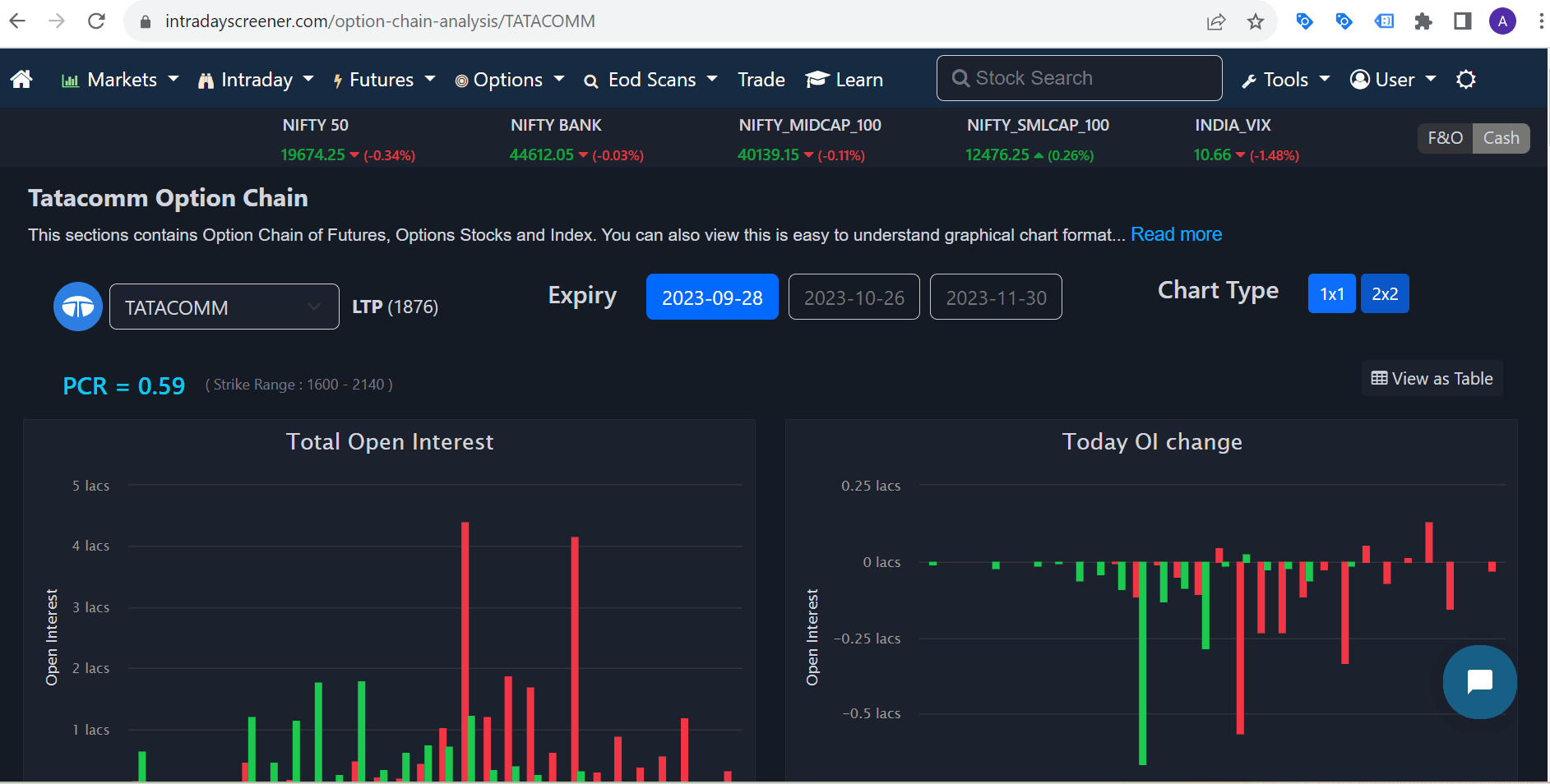
Task: Click the home icon in navbar
Action: pyautogui.click(x=21, y=78)
